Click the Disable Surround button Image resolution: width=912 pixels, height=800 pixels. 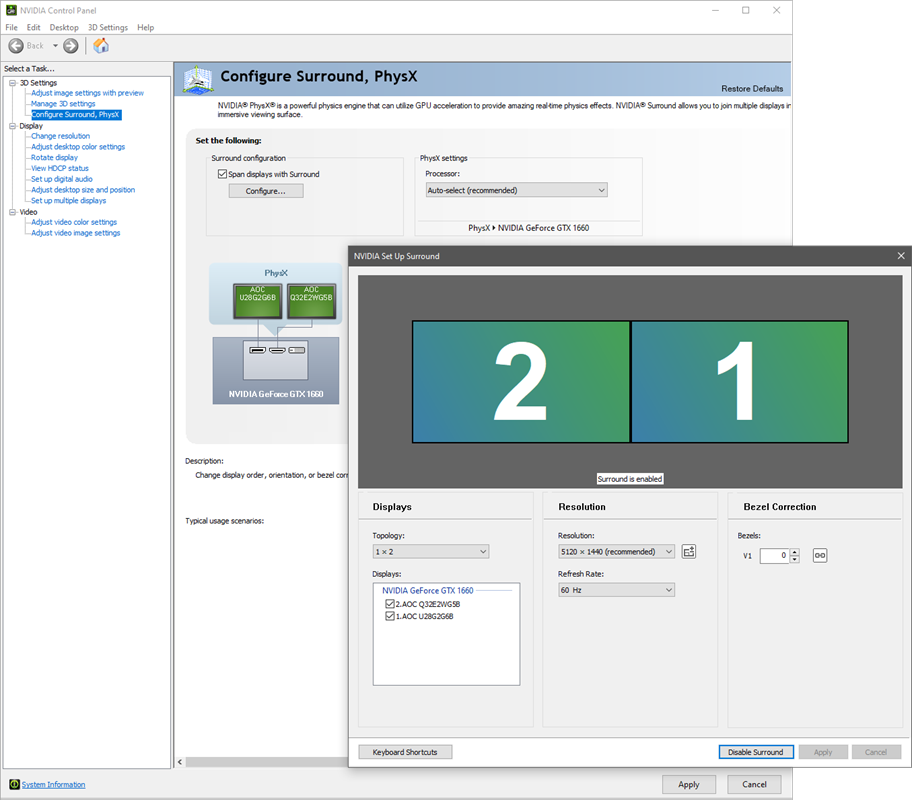point(756,752)
